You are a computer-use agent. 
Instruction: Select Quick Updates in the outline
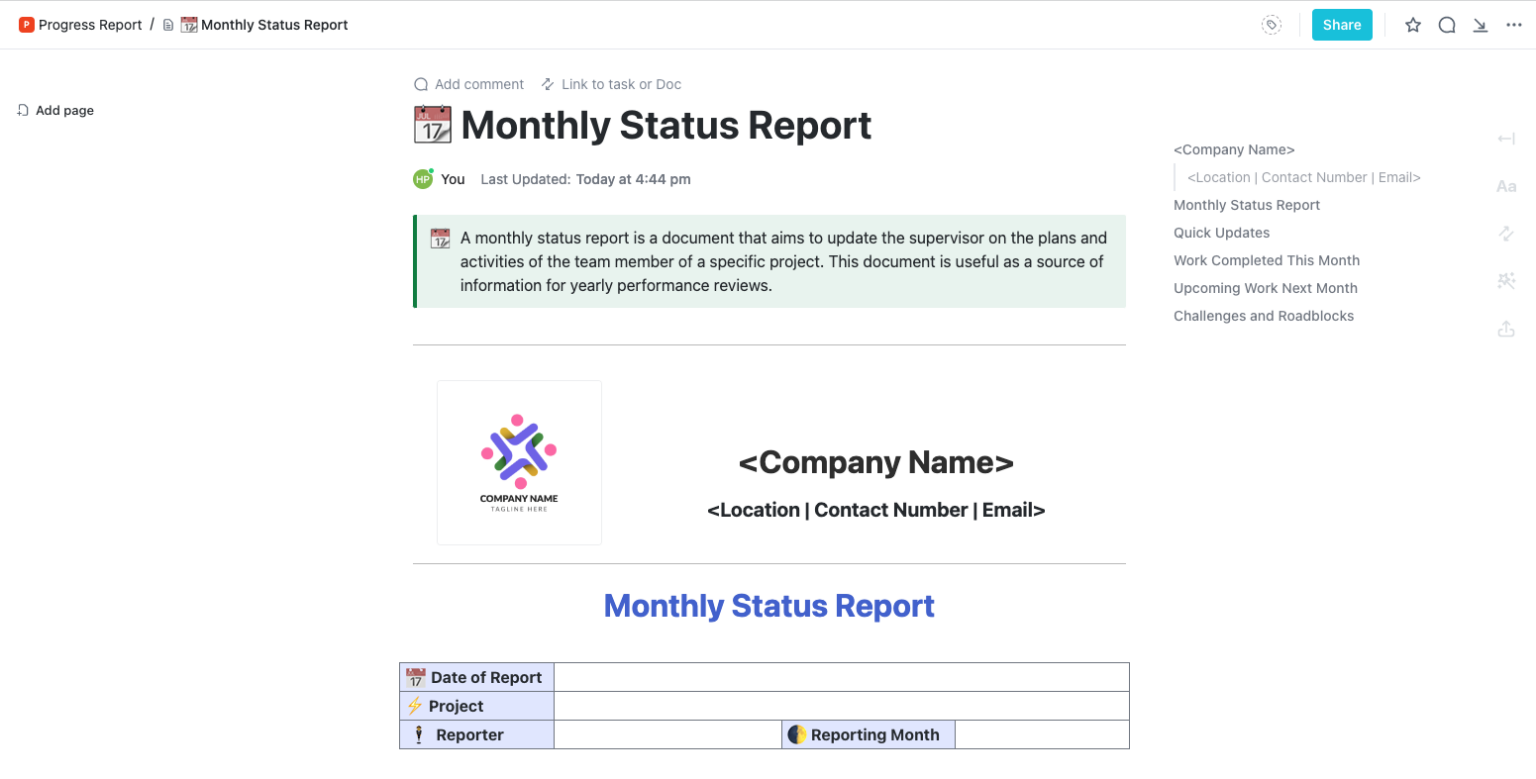[x=1221, y=232]
